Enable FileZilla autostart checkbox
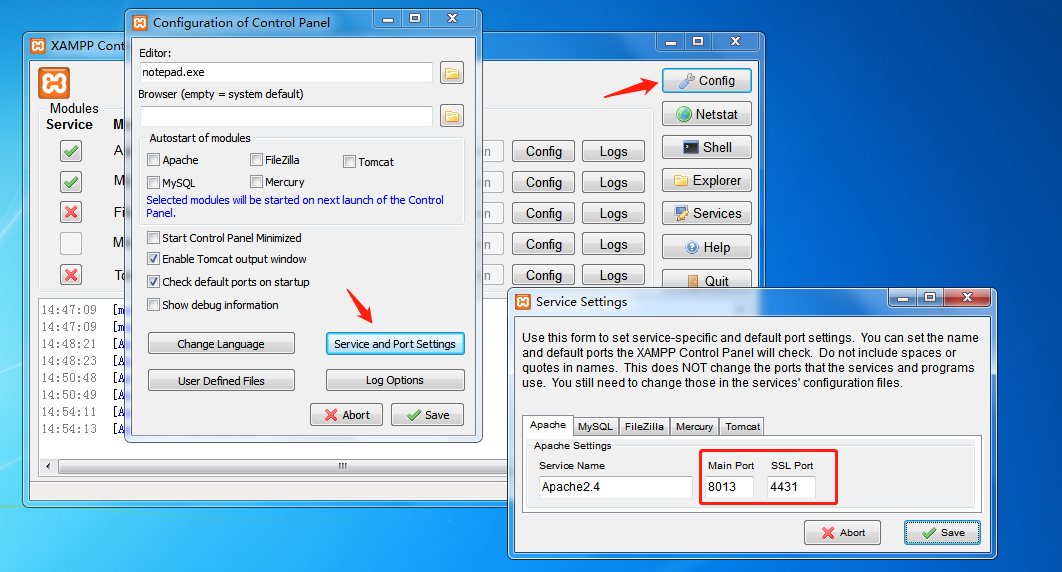The image size is (1062, 572). point(256,160)
